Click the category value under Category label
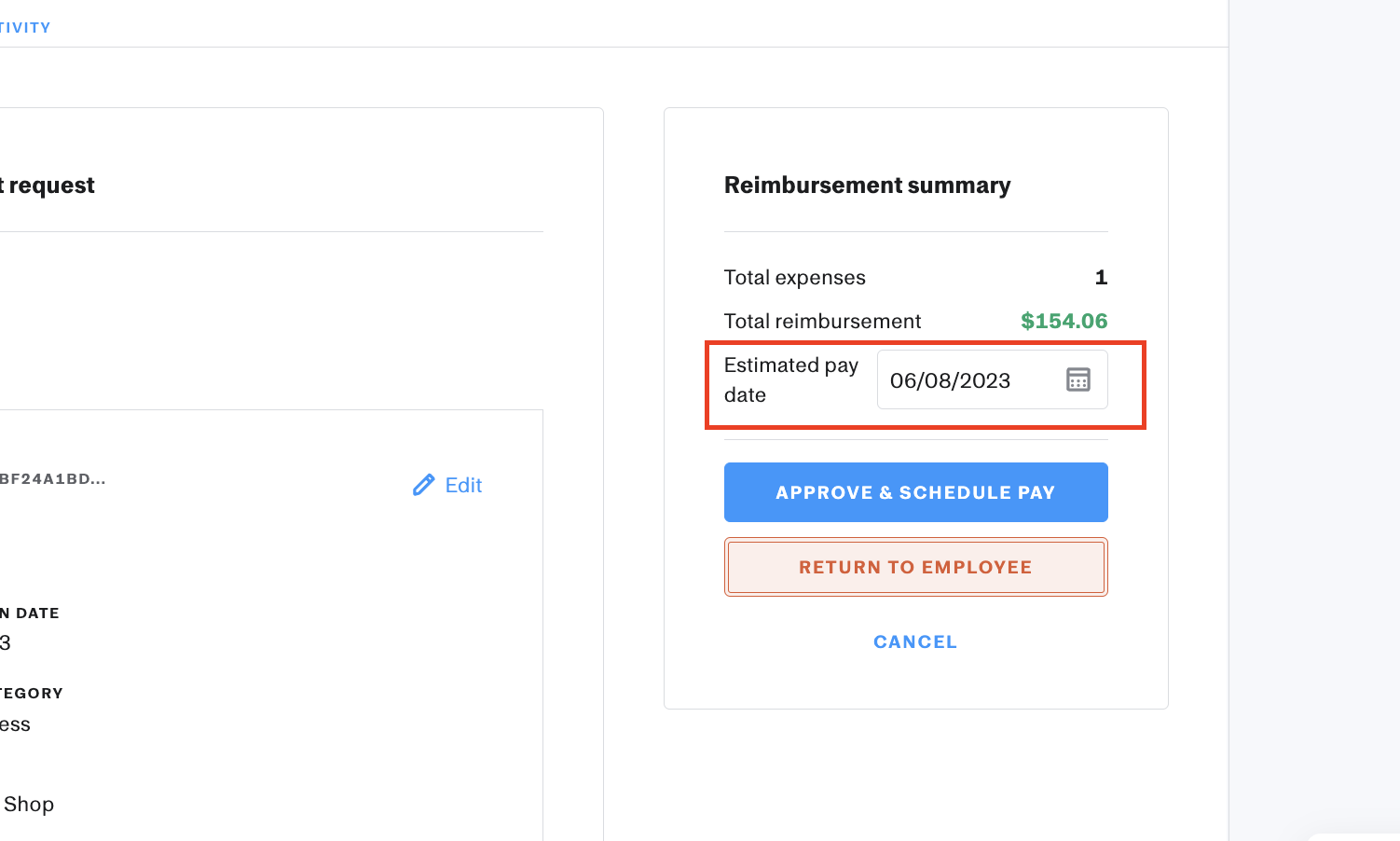 pyautogui.click(x=16, y=724)
